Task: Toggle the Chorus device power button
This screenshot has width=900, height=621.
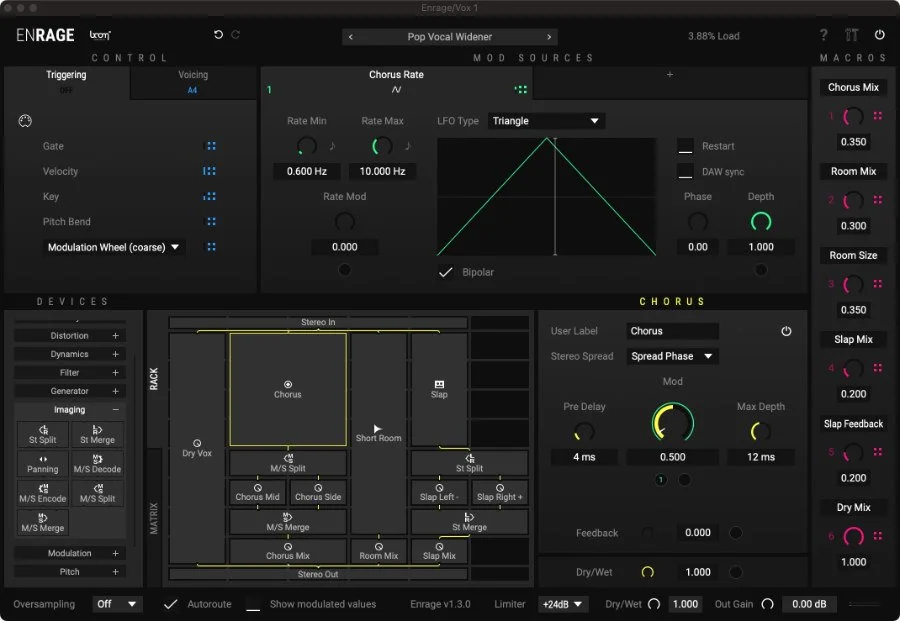Action: coord(786,331)
